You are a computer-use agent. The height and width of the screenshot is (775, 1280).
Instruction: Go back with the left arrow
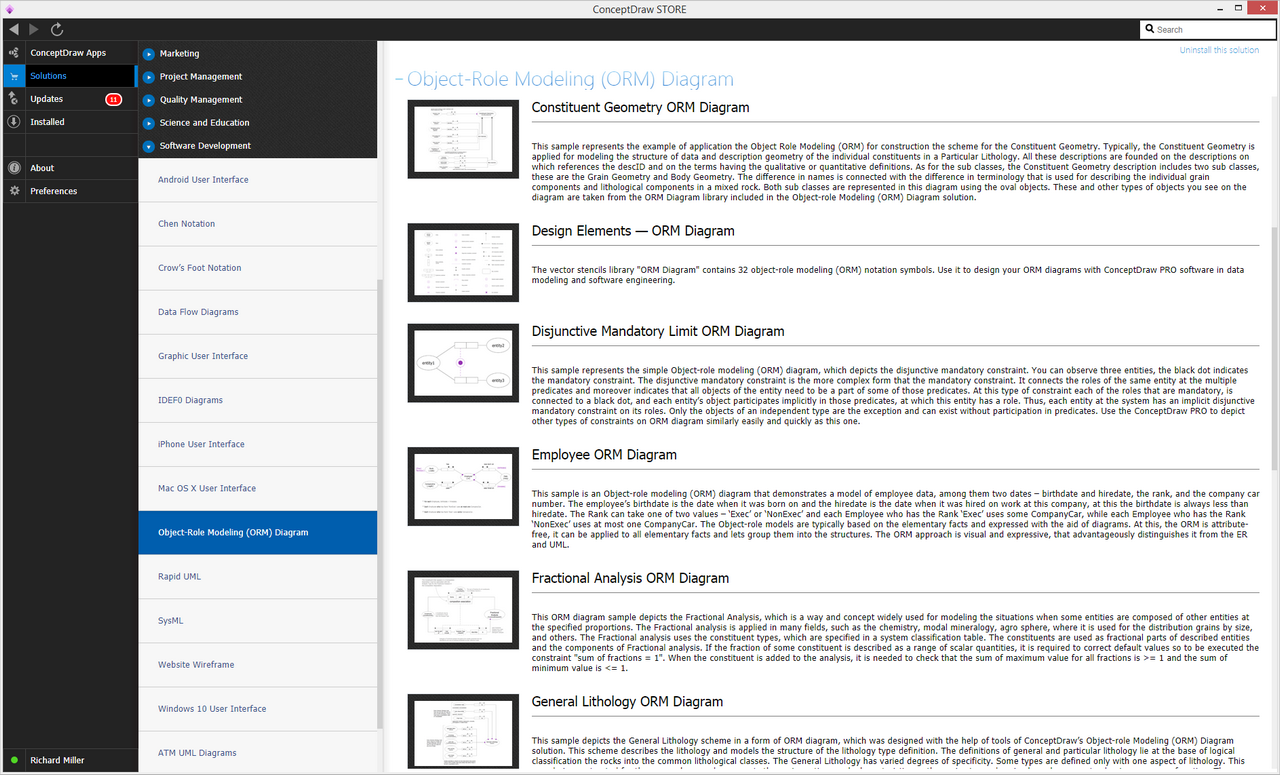13,30
